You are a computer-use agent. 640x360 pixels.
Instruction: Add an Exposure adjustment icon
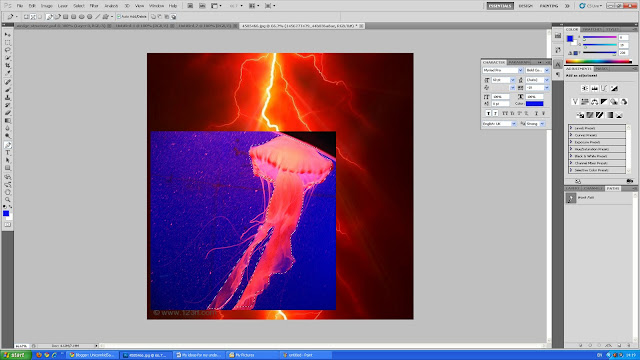[614, 88]
